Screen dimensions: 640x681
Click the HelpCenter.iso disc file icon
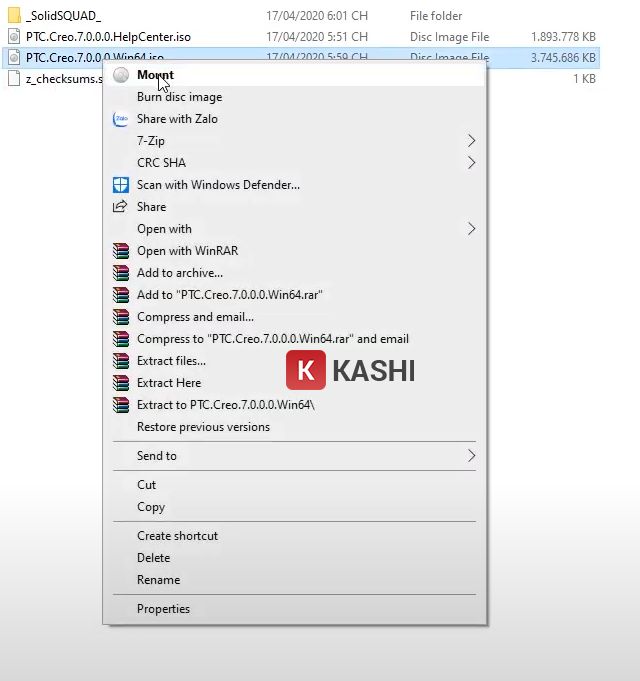[14, 36]
